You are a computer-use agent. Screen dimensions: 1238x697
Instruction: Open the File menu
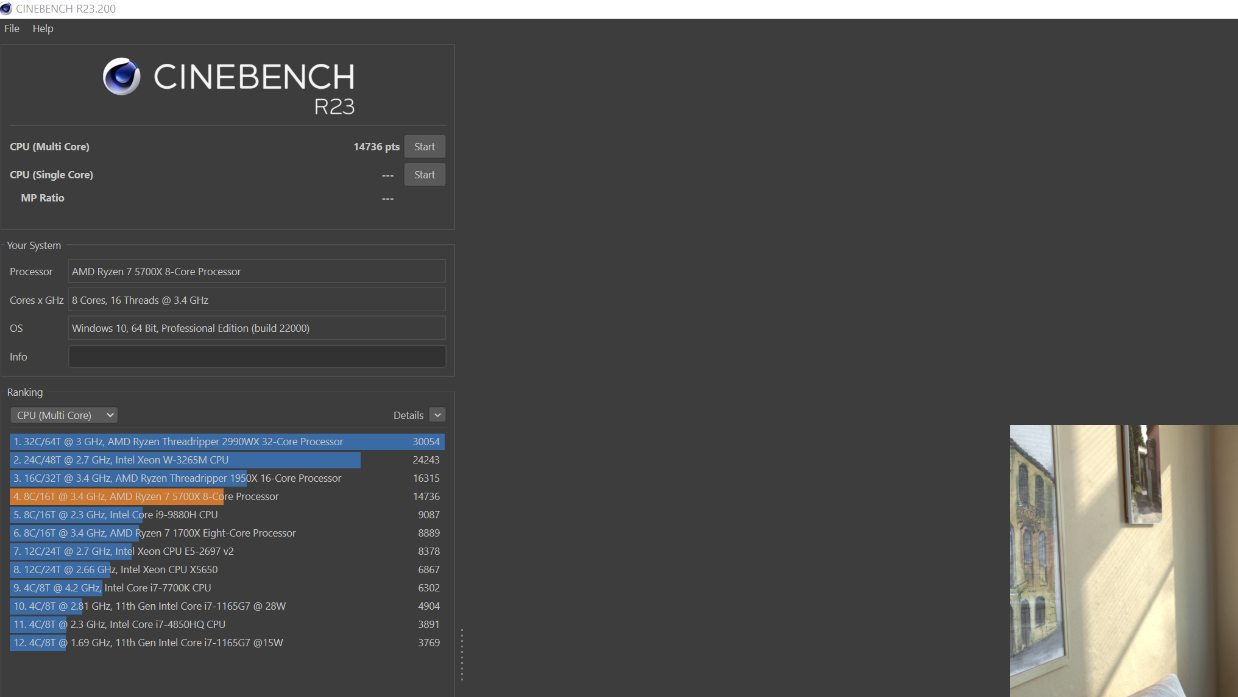point(12,29)
